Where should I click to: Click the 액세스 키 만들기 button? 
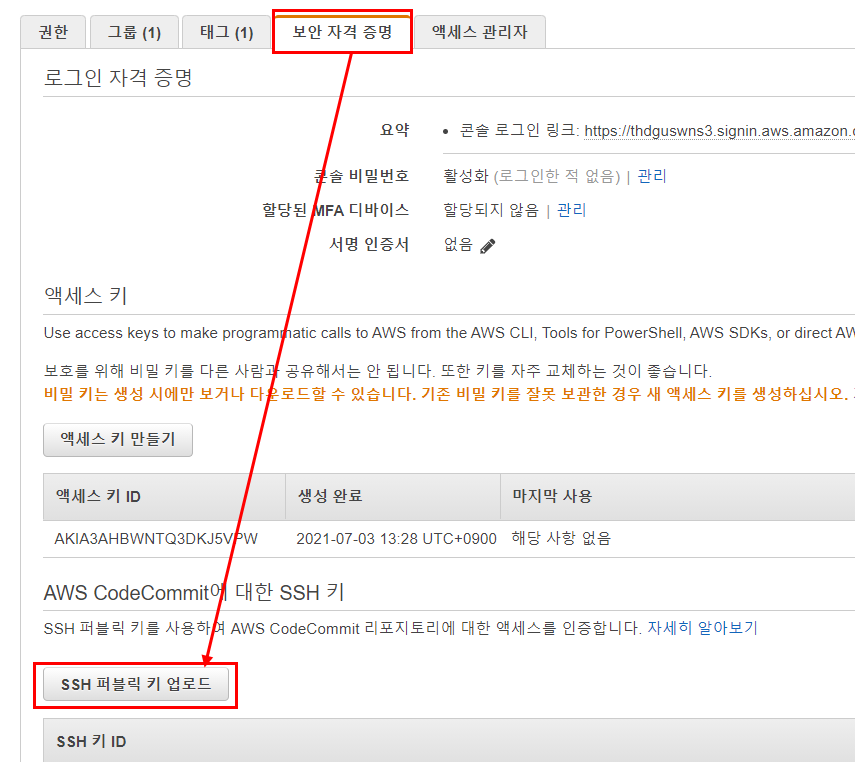(x=118, y=439)
